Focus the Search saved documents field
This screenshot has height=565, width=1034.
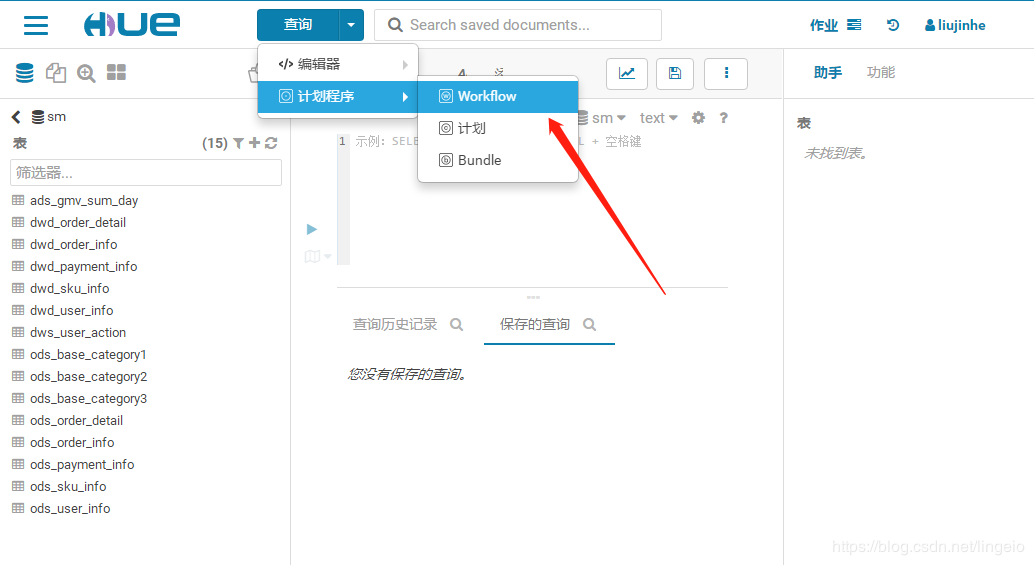(518, 25)
